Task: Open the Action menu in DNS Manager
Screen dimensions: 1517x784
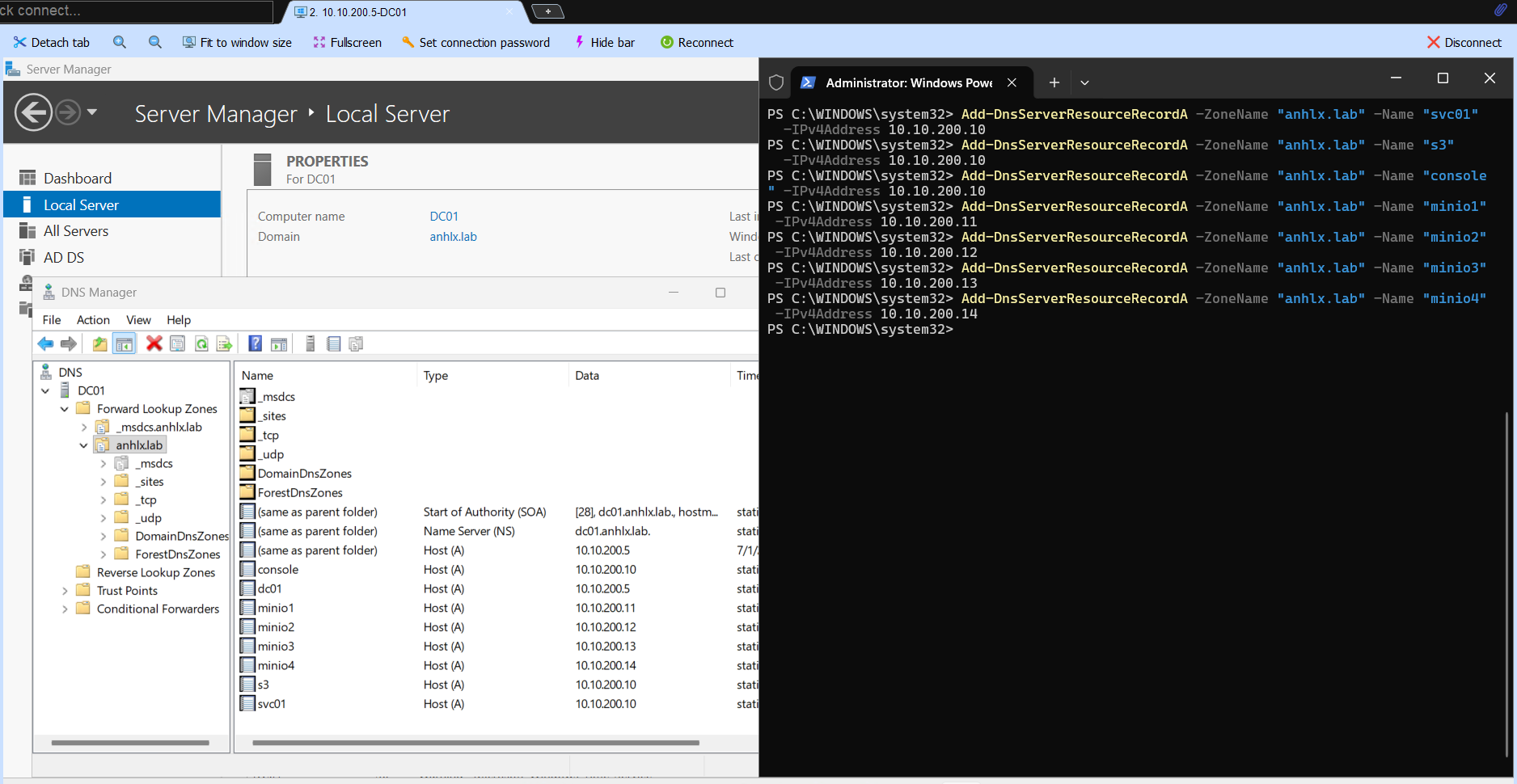Action: tap(93, 320)
